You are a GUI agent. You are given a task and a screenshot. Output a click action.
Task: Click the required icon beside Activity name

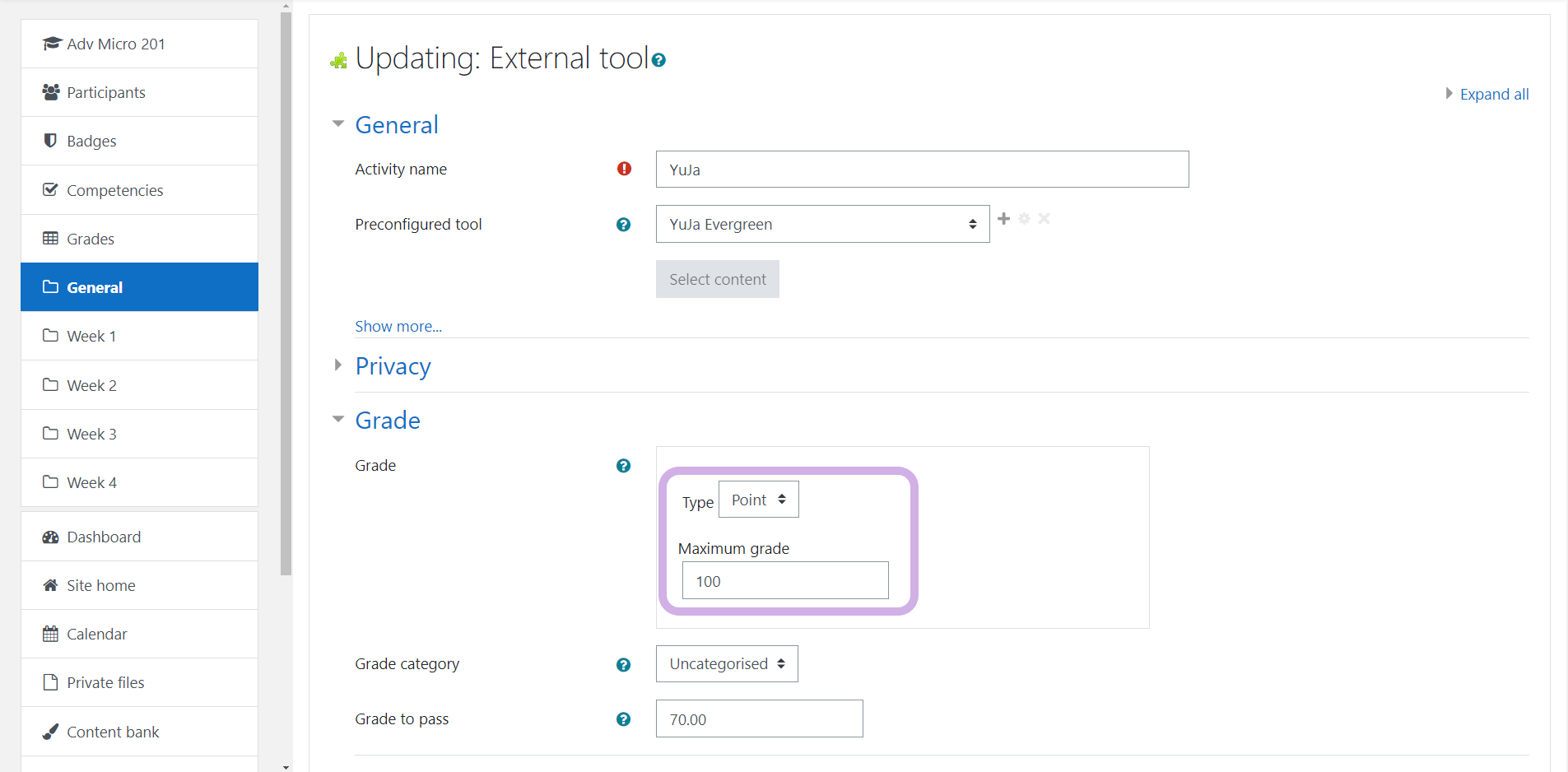click(x=624, y=169)
